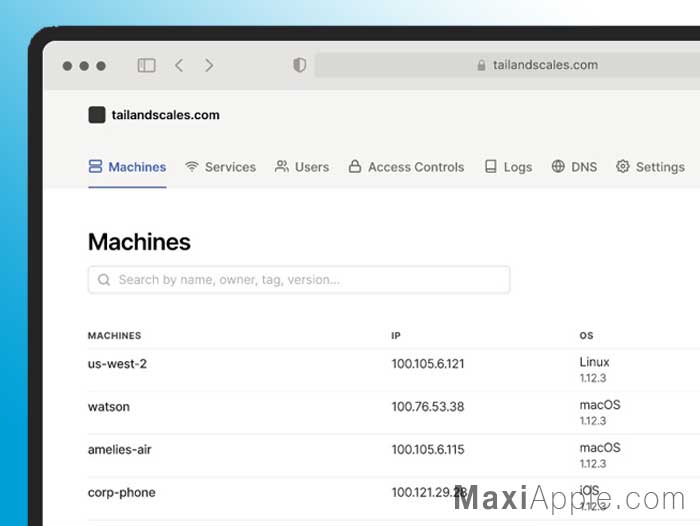Screen dimensions: 700x526
Task: Click the first gray window control dot
Action: point(67,66)
